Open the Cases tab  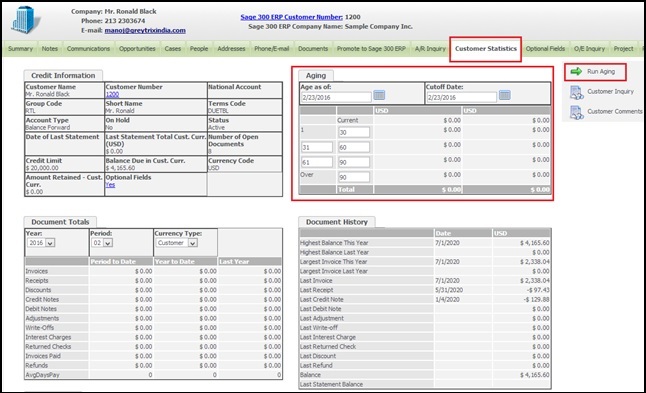(173, 49)
